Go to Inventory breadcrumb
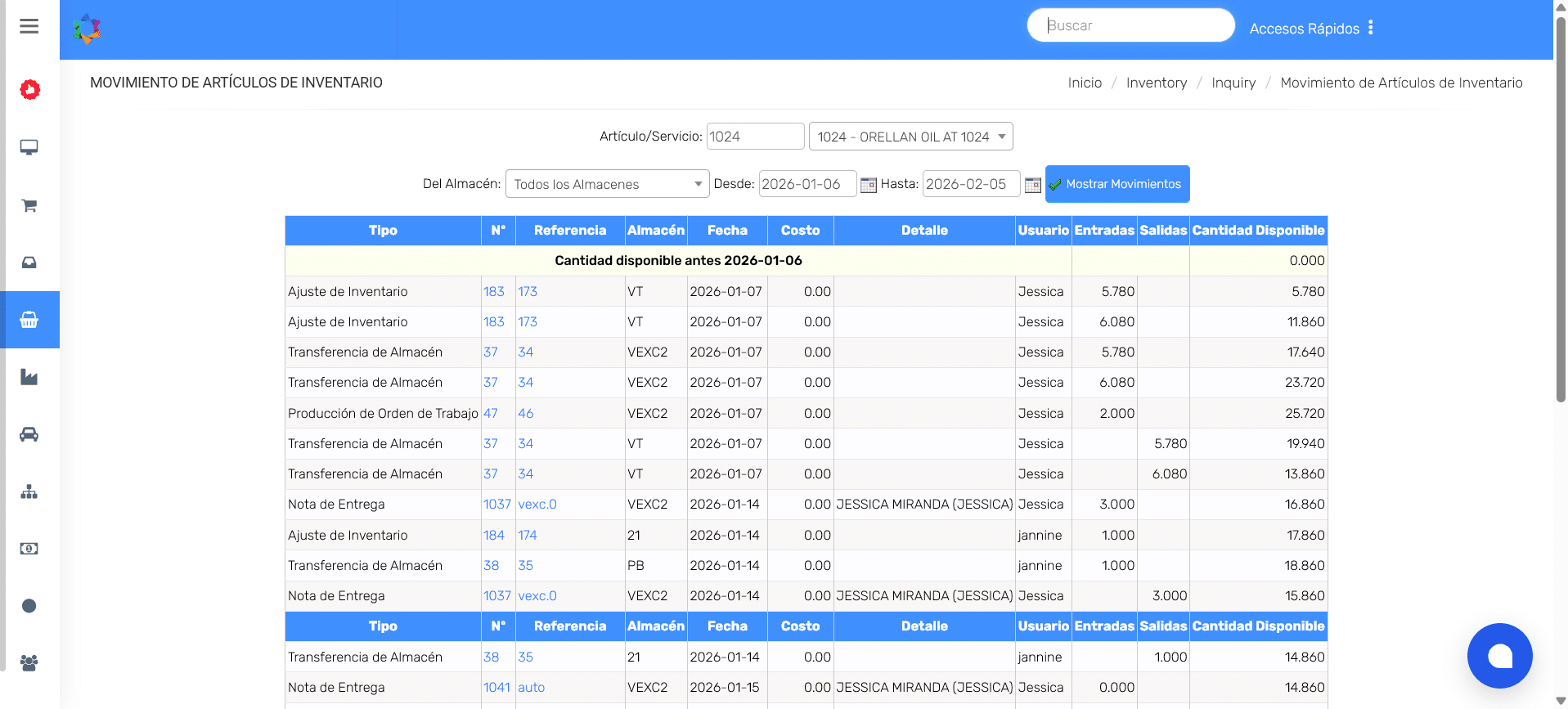This screenshot has width=1568, height=709. 1157,83
